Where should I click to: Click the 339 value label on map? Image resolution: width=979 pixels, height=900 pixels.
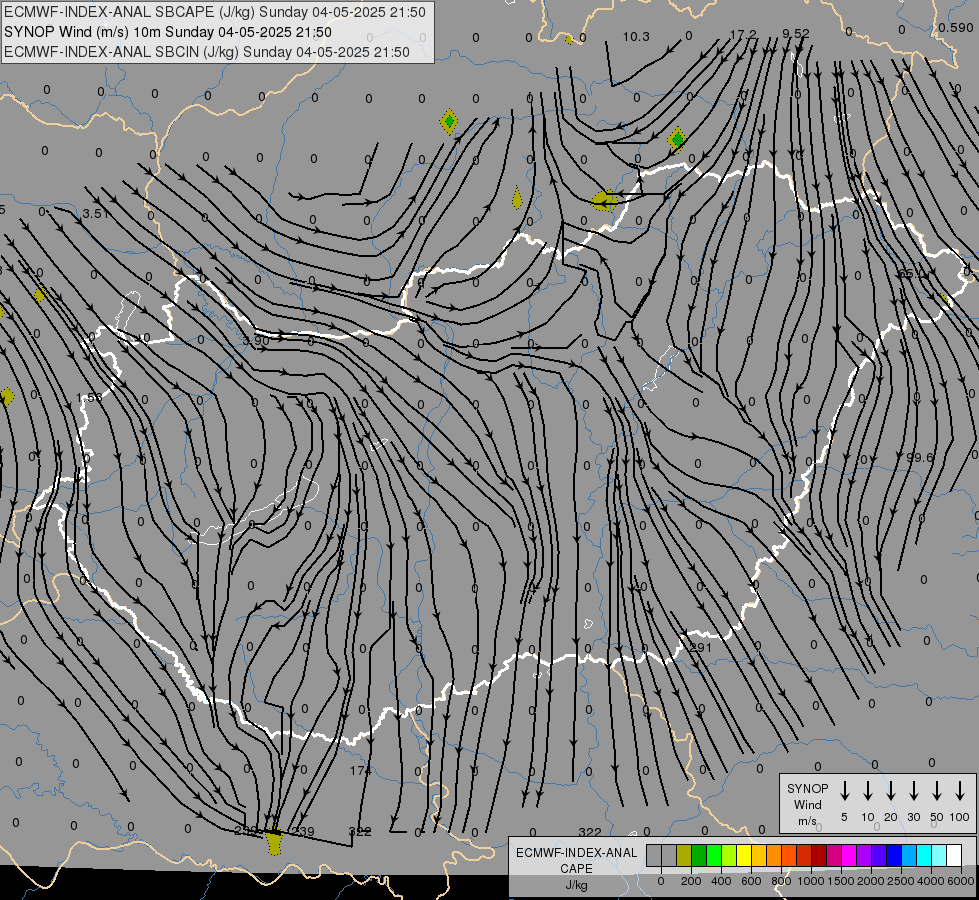303,831
